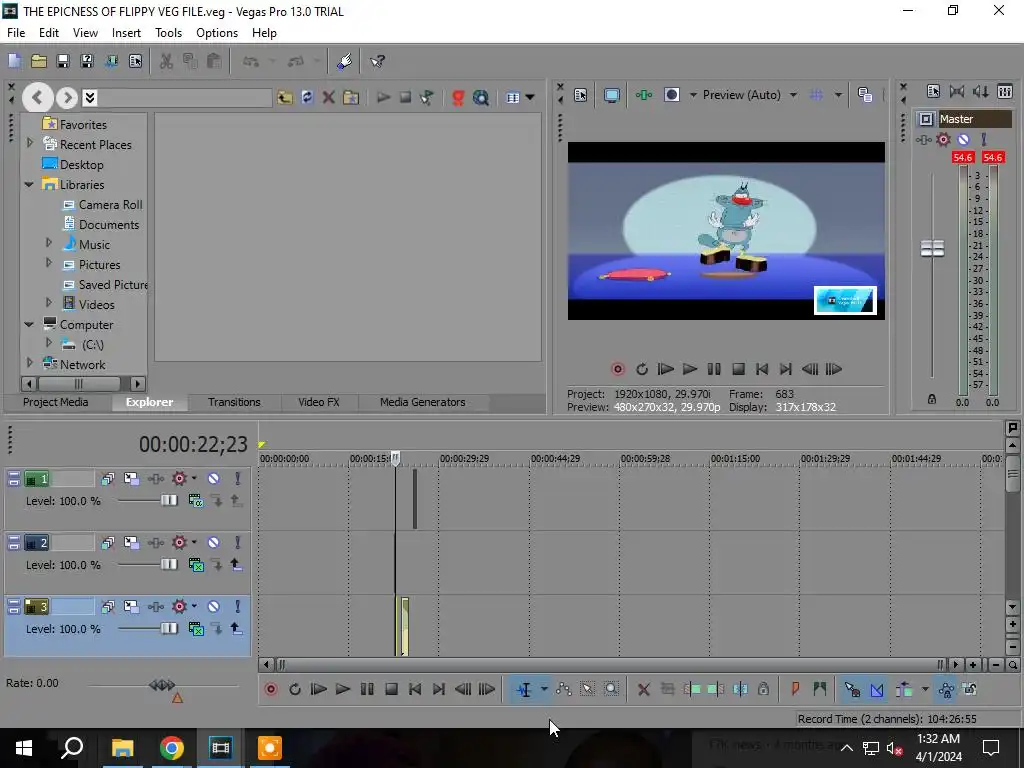Viewport: 1024px width, 768px height.
Task: Solo track 3 with exclamation icon
Action: [238, 607]
